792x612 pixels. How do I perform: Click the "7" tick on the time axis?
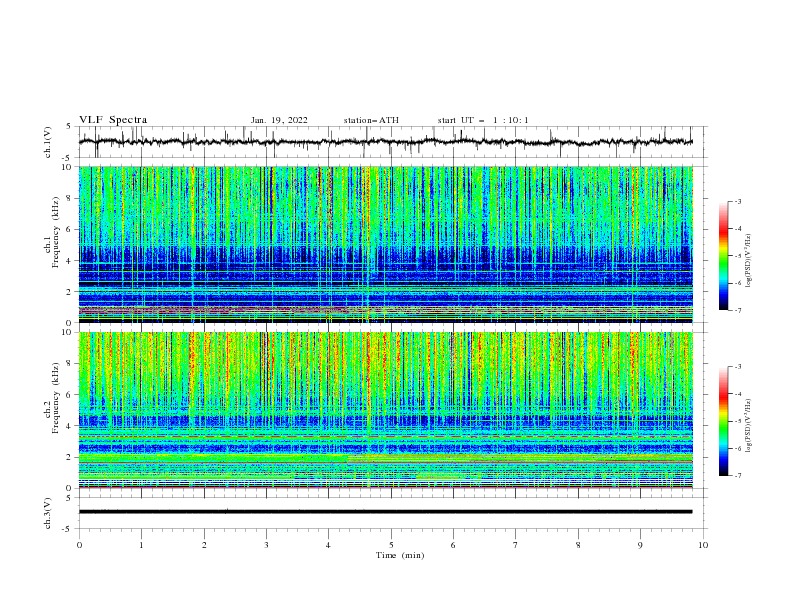pos(516,545)
